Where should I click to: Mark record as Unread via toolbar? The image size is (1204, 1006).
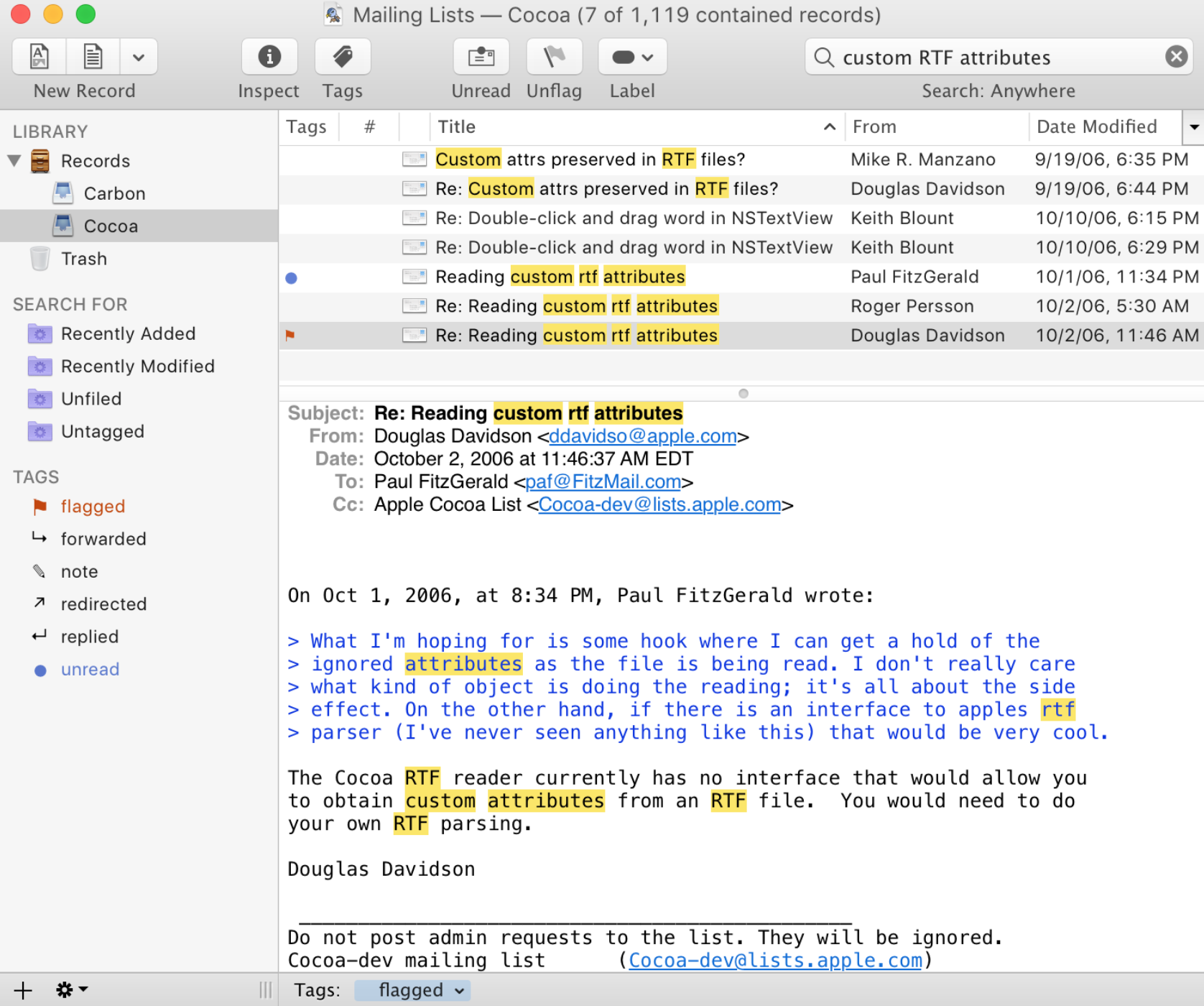pyautogui.click(x=481, y=56)
